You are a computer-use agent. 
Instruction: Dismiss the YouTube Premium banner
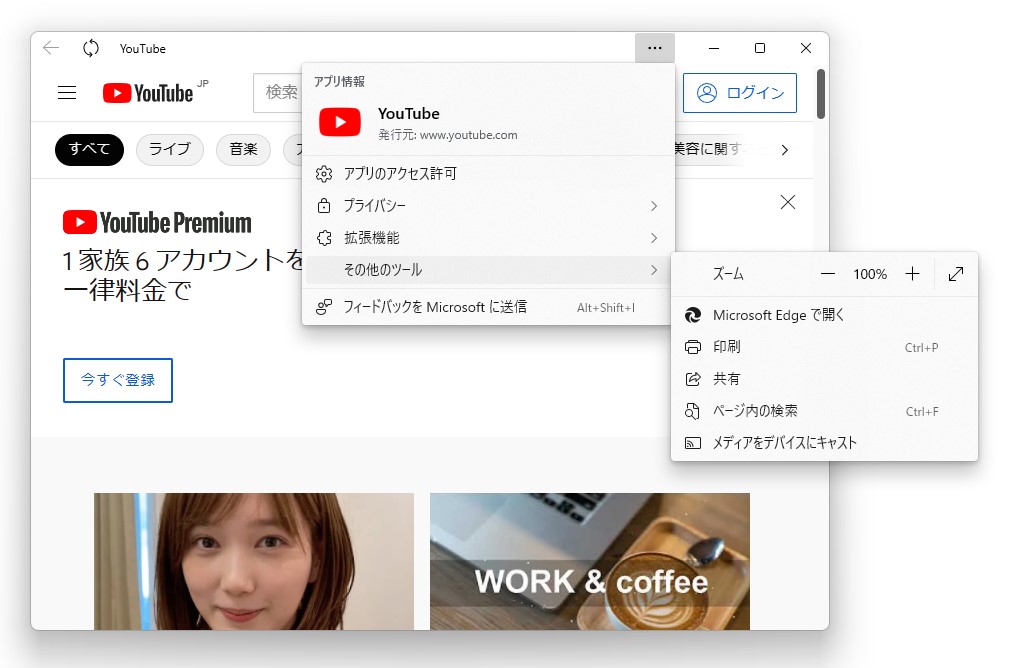[787, 202]
